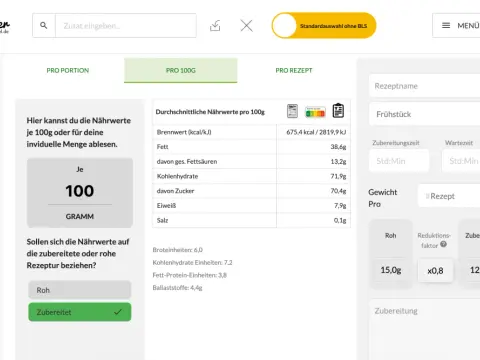
Task: Click the Fett-Protein-Einheiten: 3,8 line
Action: 190,275
